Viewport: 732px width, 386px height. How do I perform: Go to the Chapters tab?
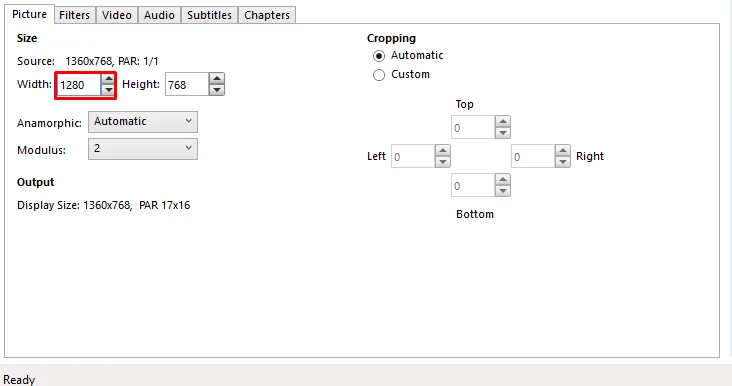pos(267,15)
